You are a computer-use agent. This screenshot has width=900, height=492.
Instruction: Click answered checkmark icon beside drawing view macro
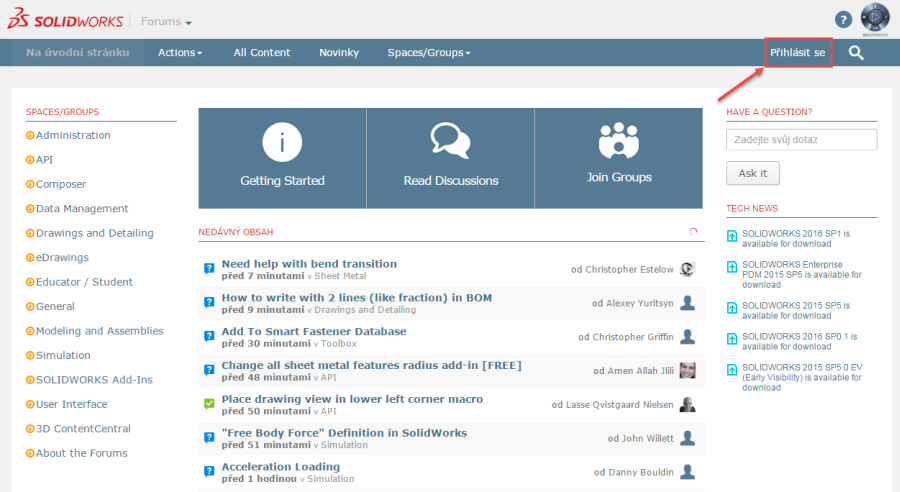pos(209,404)
